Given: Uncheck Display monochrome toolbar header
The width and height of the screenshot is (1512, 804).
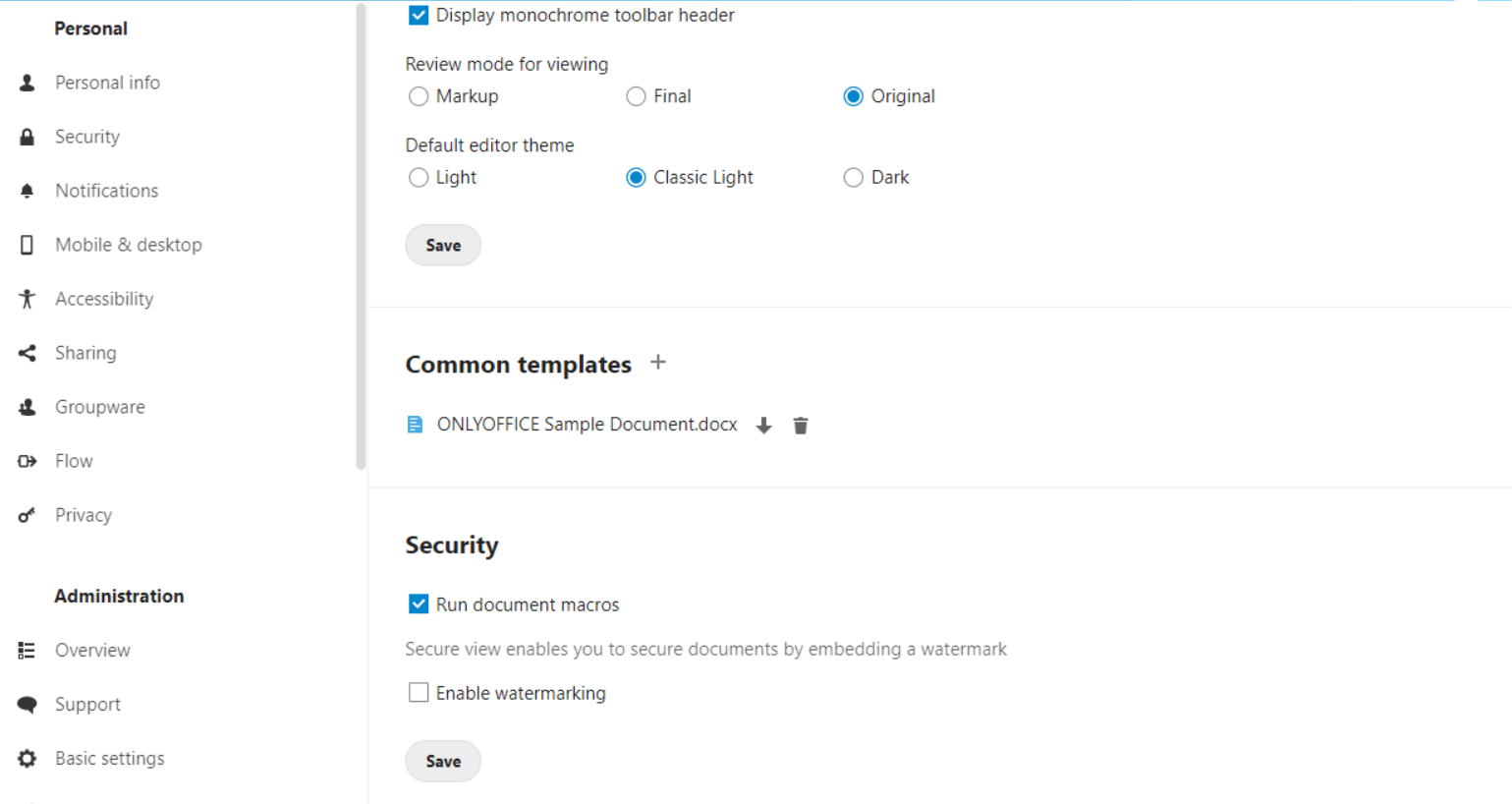Looking at the screenshot, I should pos(419,15).
